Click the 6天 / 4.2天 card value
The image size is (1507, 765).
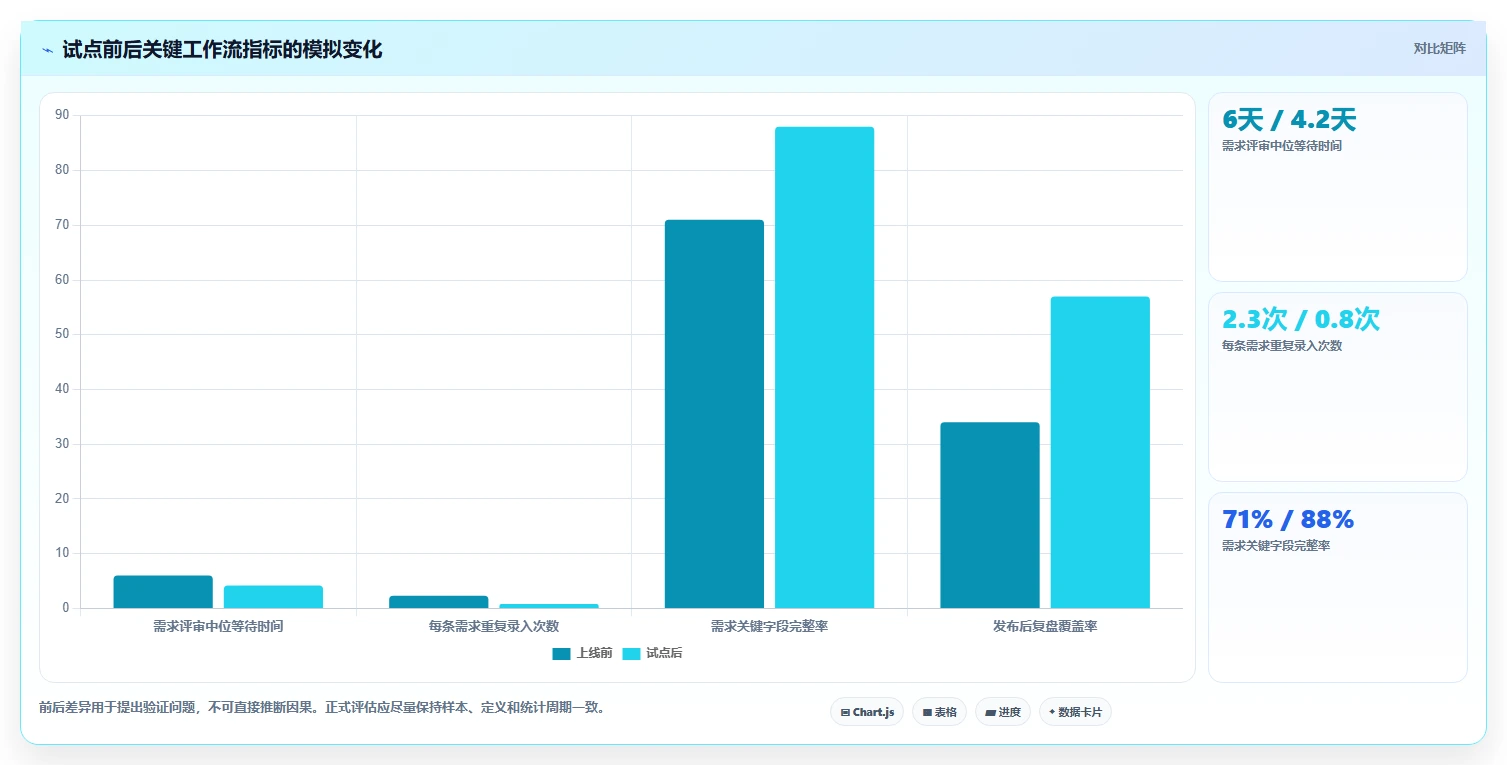click(1289, 120)
